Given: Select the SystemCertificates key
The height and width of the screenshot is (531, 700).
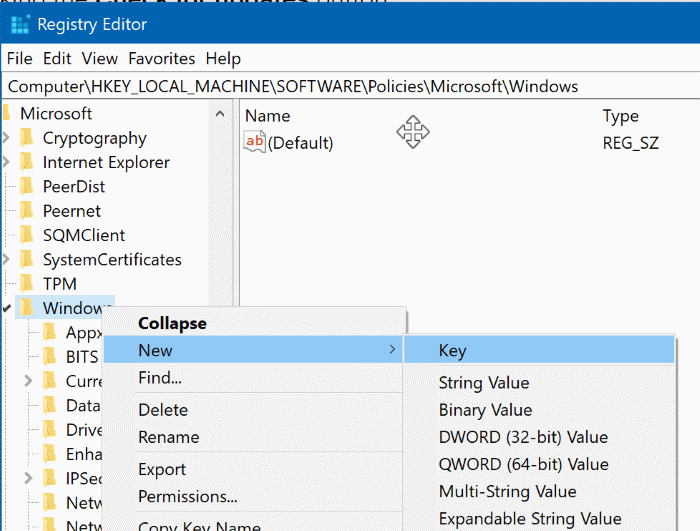Looking at the screenshot, I should [x=112, y=259].
